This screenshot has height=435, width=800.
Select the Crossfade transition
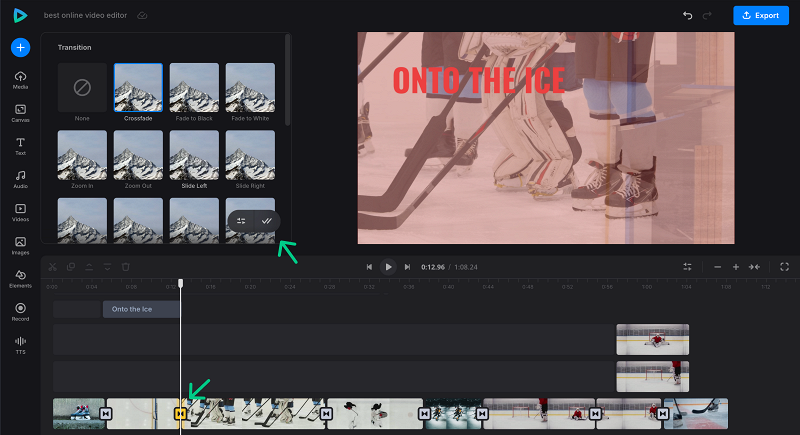(138, 88)
